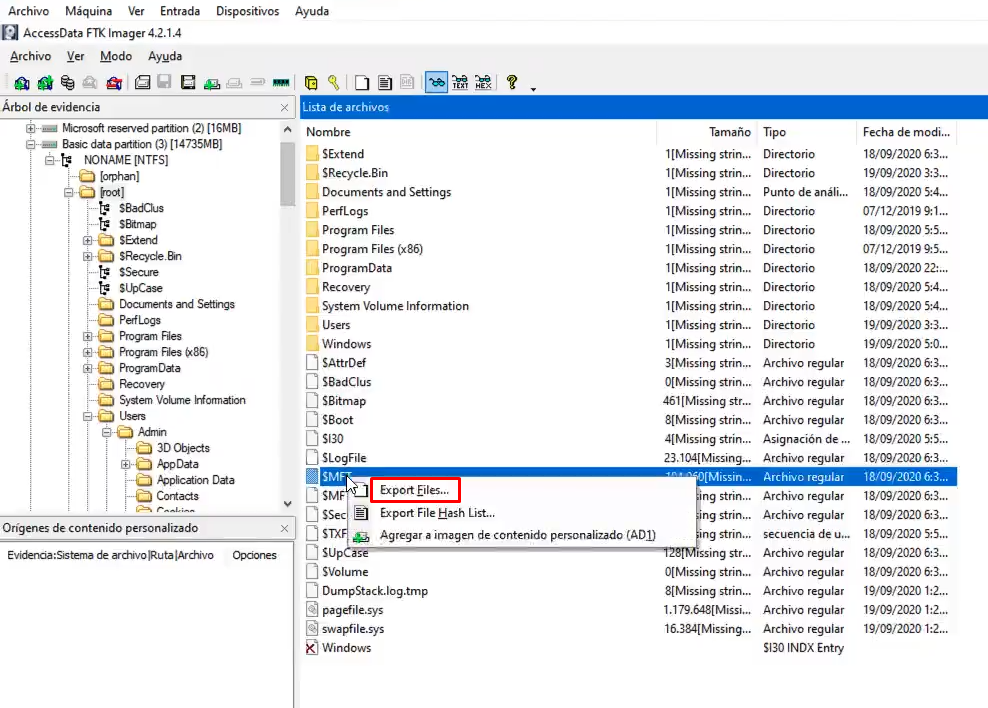This screenshot has height=708, width=988.
Task: Sort file list by Tipo column
Action: 807,132
